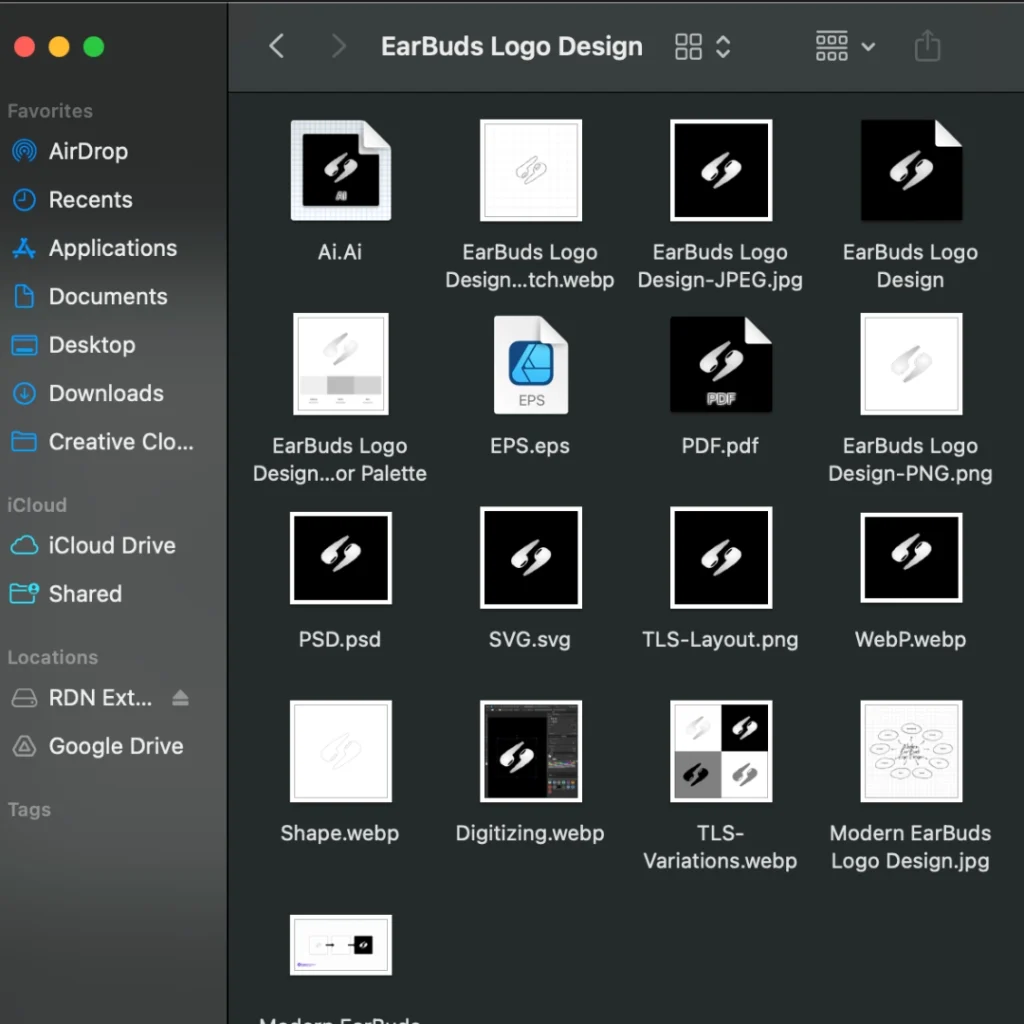
Task: Expand the group-by options dropdown
Action: 845,46
